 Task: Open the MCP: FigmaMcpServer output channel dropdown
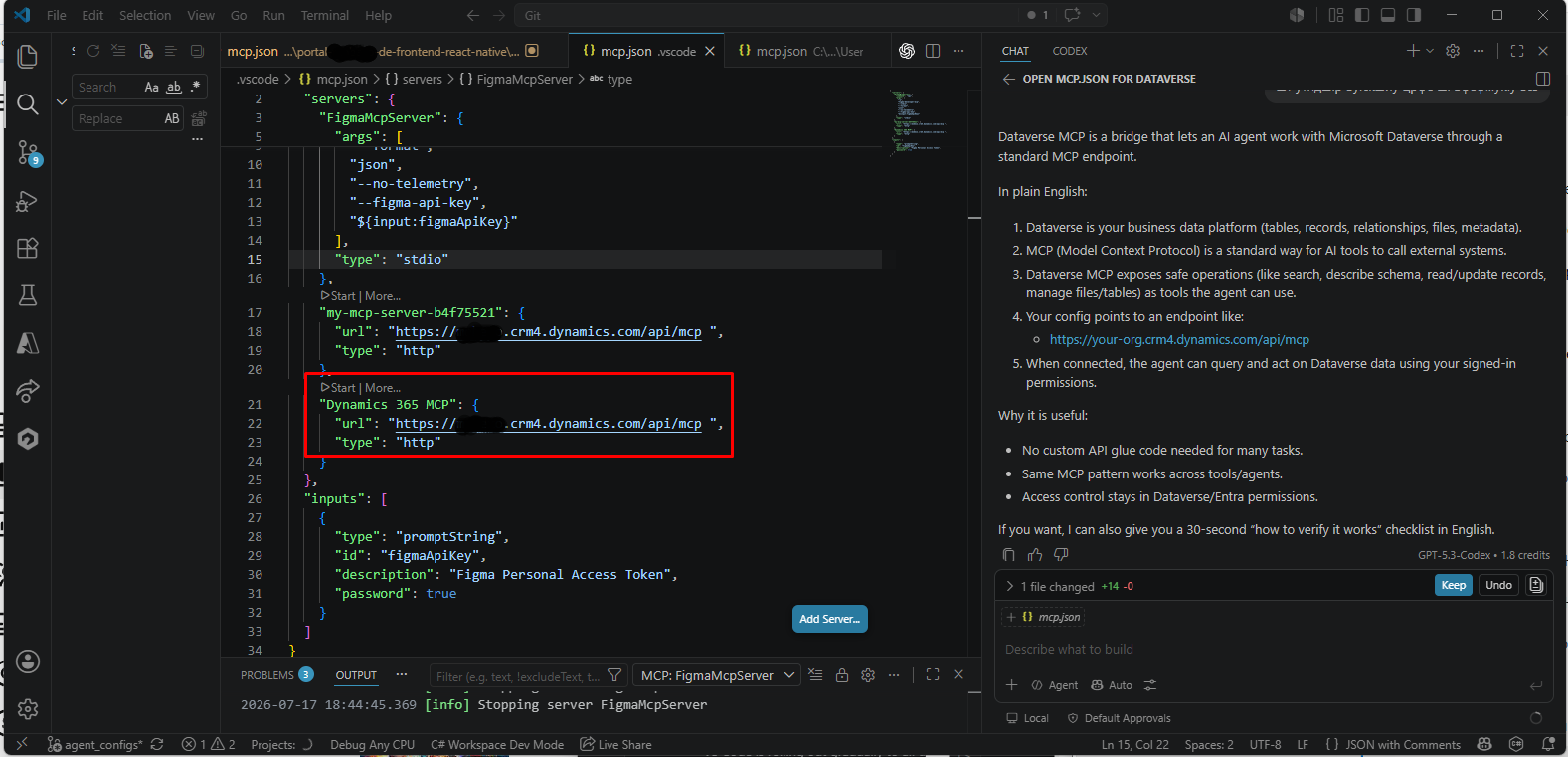[717, 676]
